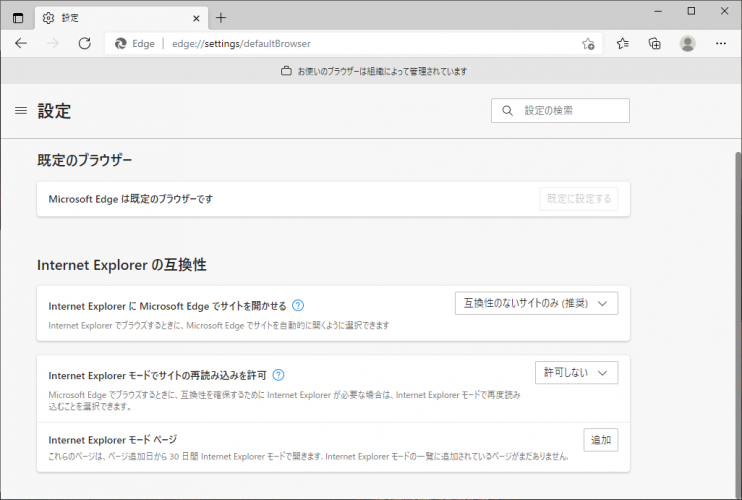Click the address bar URL edge://settings/defaultBrowser
Screen dimensions: 742x500
[241, 44]
